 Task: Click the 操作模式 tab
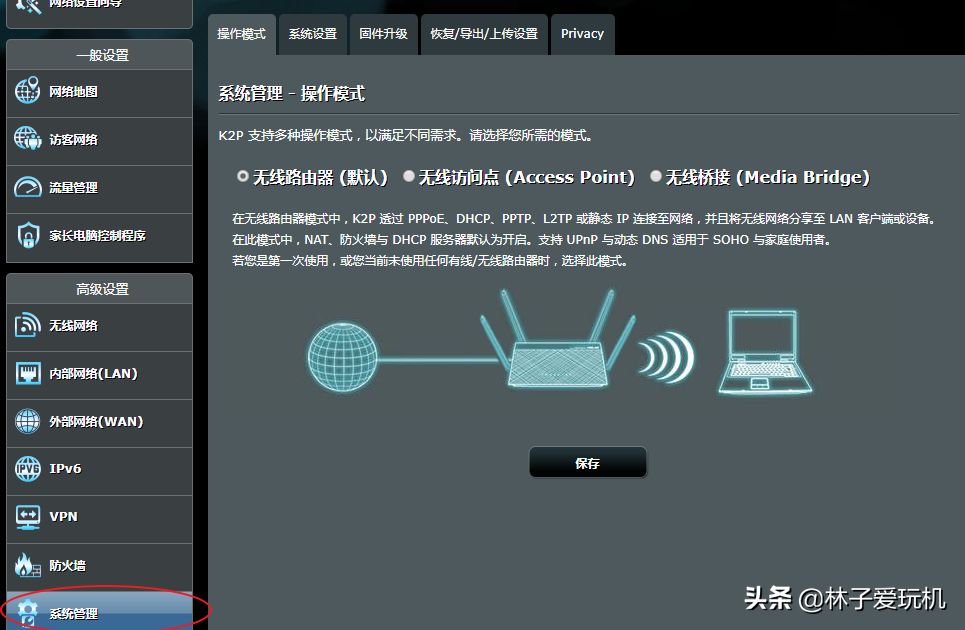click(x=242, y=34)
